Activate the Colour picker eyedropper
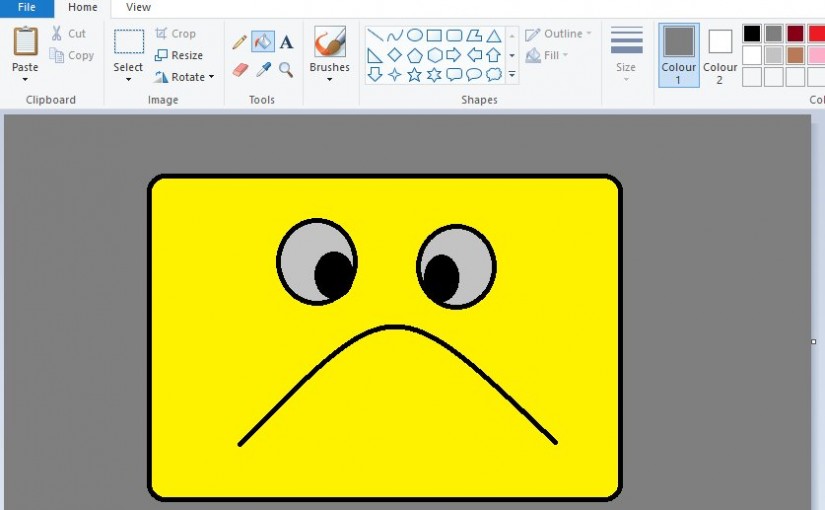The image size is (825, 510). click(263, 70)
